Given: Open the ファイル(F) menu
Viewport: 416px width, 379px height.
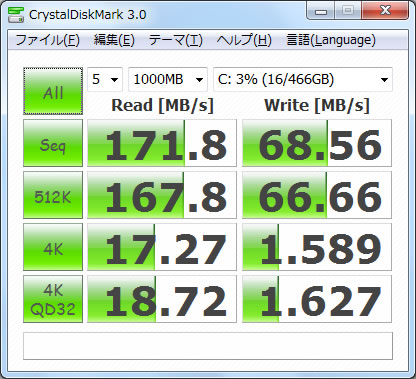Looking at the screenshot, I should pos(47,40).
